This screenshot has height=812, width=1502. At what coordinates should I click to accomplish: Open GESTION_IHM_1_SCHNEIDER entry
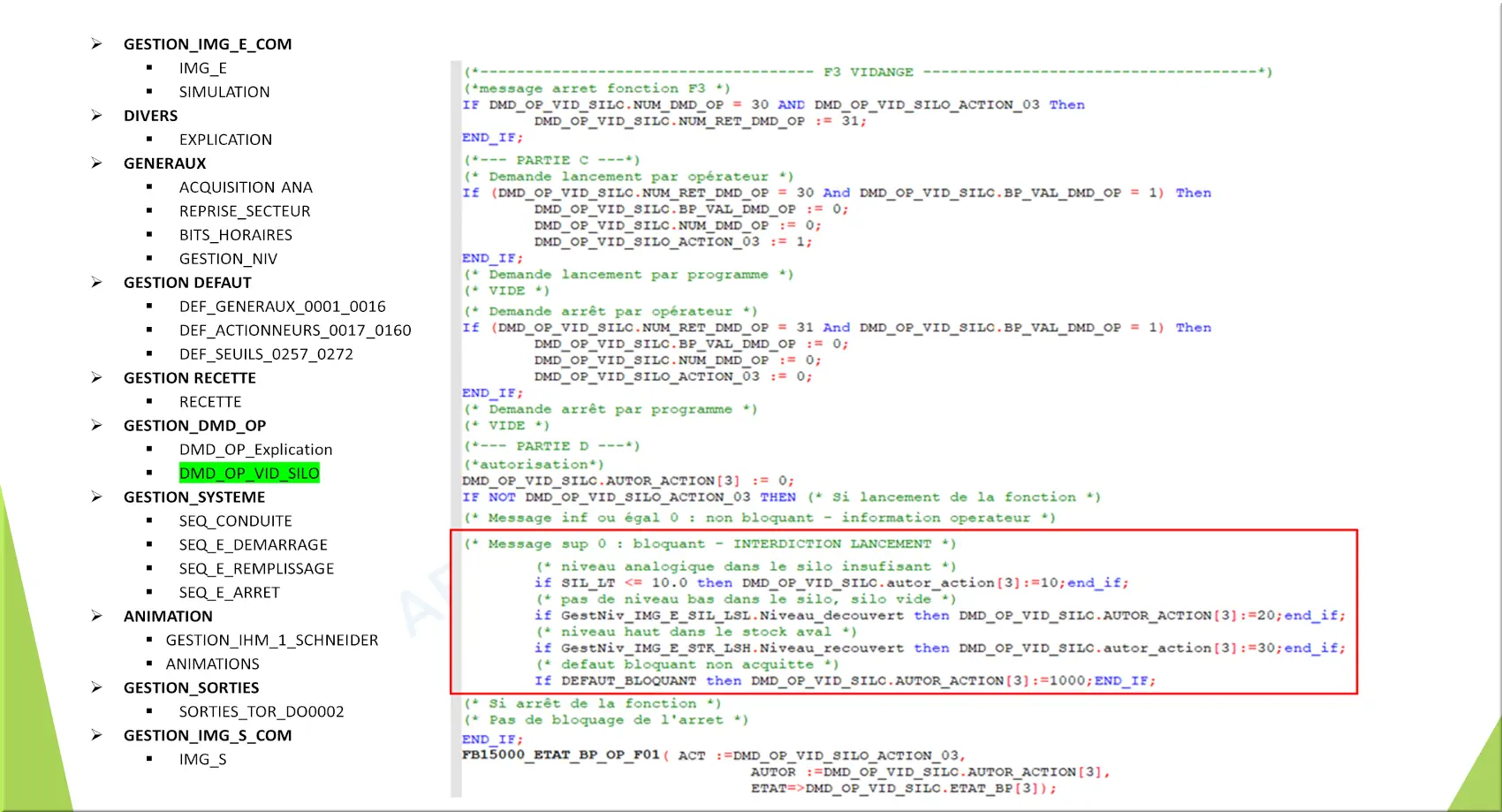click(x=272, y=641)
